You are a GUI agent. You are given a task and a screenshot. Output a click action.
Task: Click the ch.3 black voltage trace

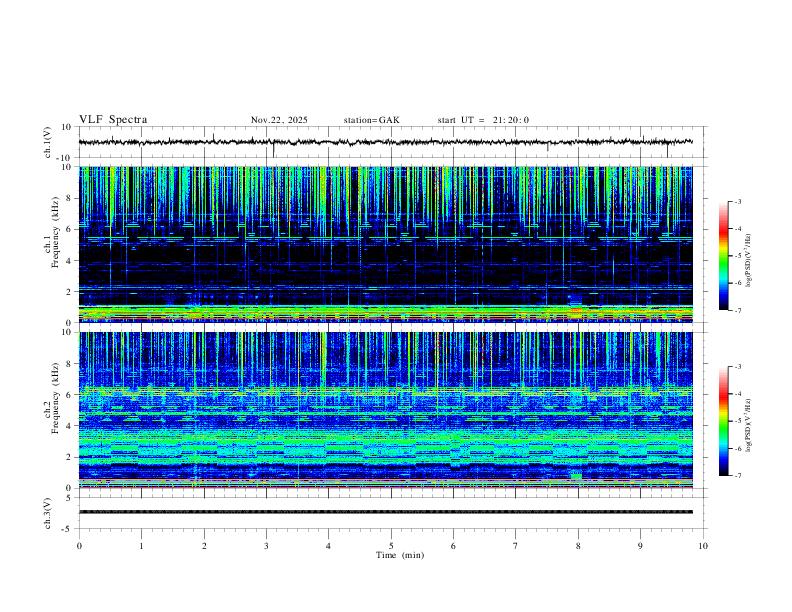(386, 512)
